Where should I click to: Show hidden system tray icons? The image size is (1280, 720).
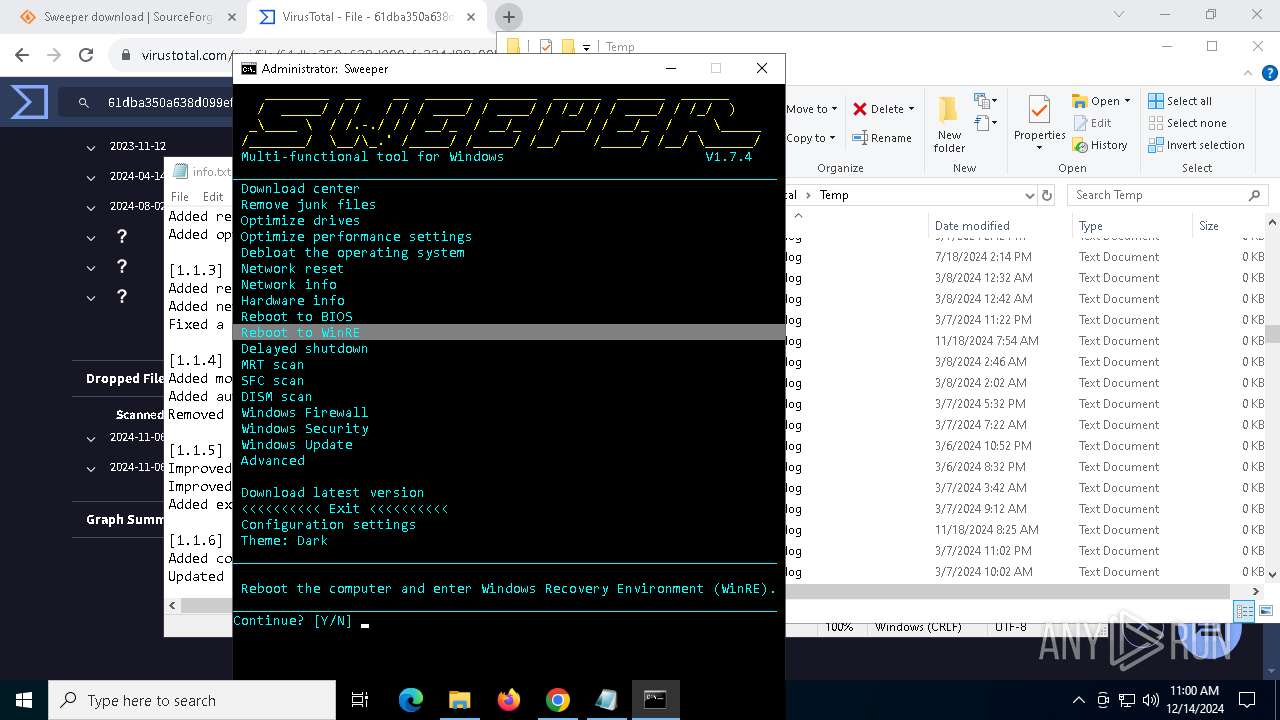coord(1078,700)
